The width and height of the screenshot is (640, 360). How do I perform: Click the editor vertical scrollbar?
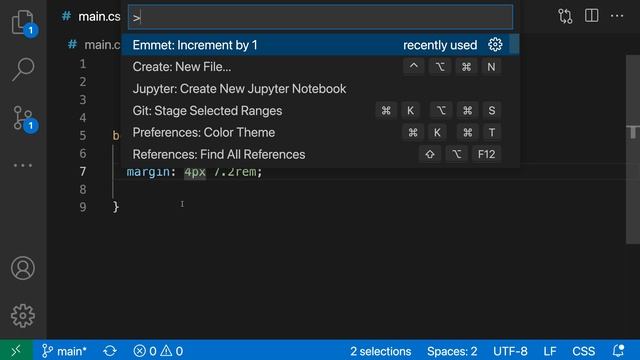tap(633, 149)
